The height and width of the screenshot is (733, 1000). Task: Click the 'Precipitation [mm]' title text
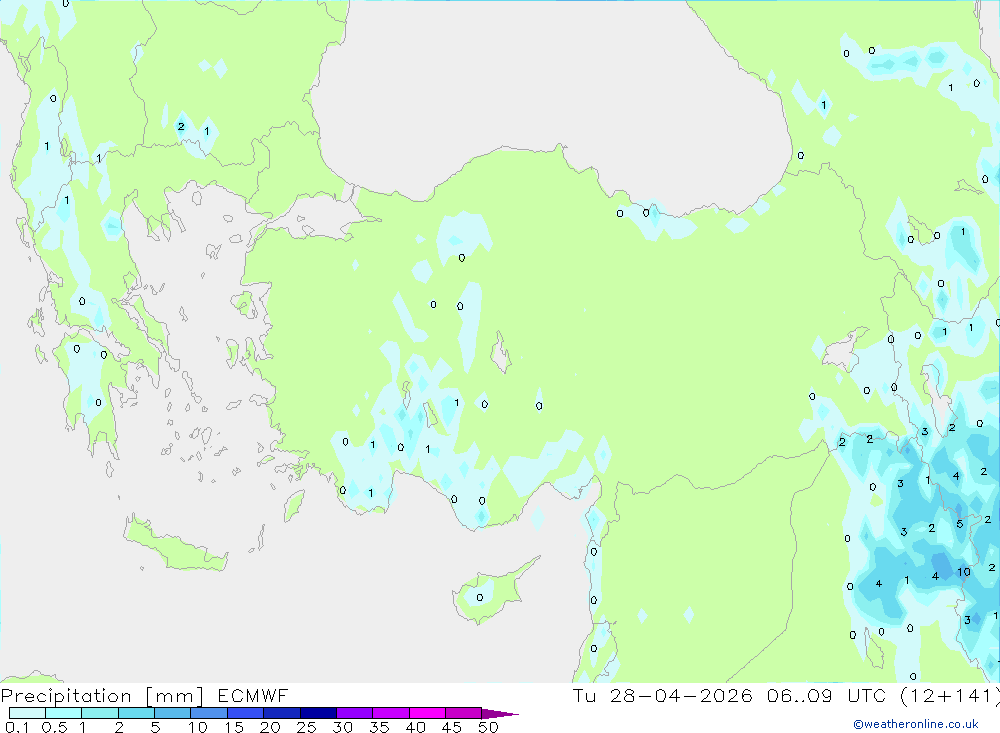[x=102, y=695]
